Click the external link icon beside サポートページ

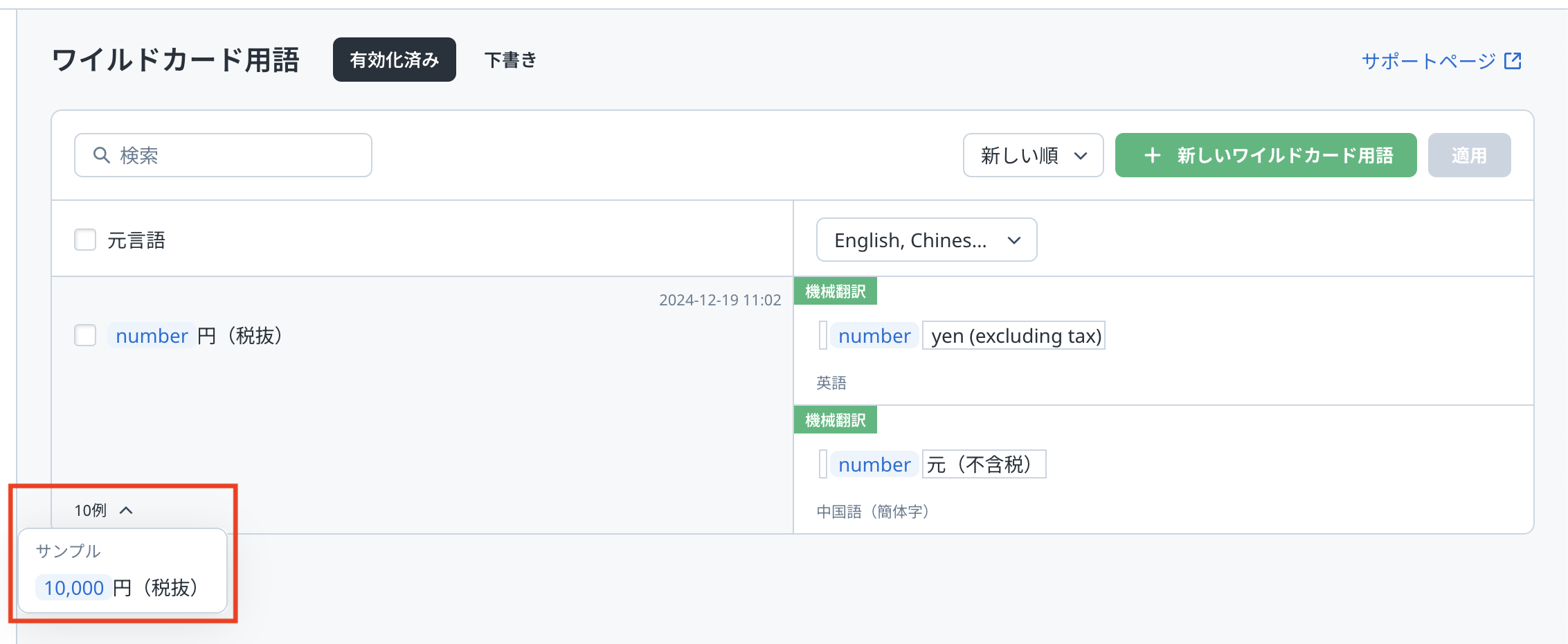1513,61
